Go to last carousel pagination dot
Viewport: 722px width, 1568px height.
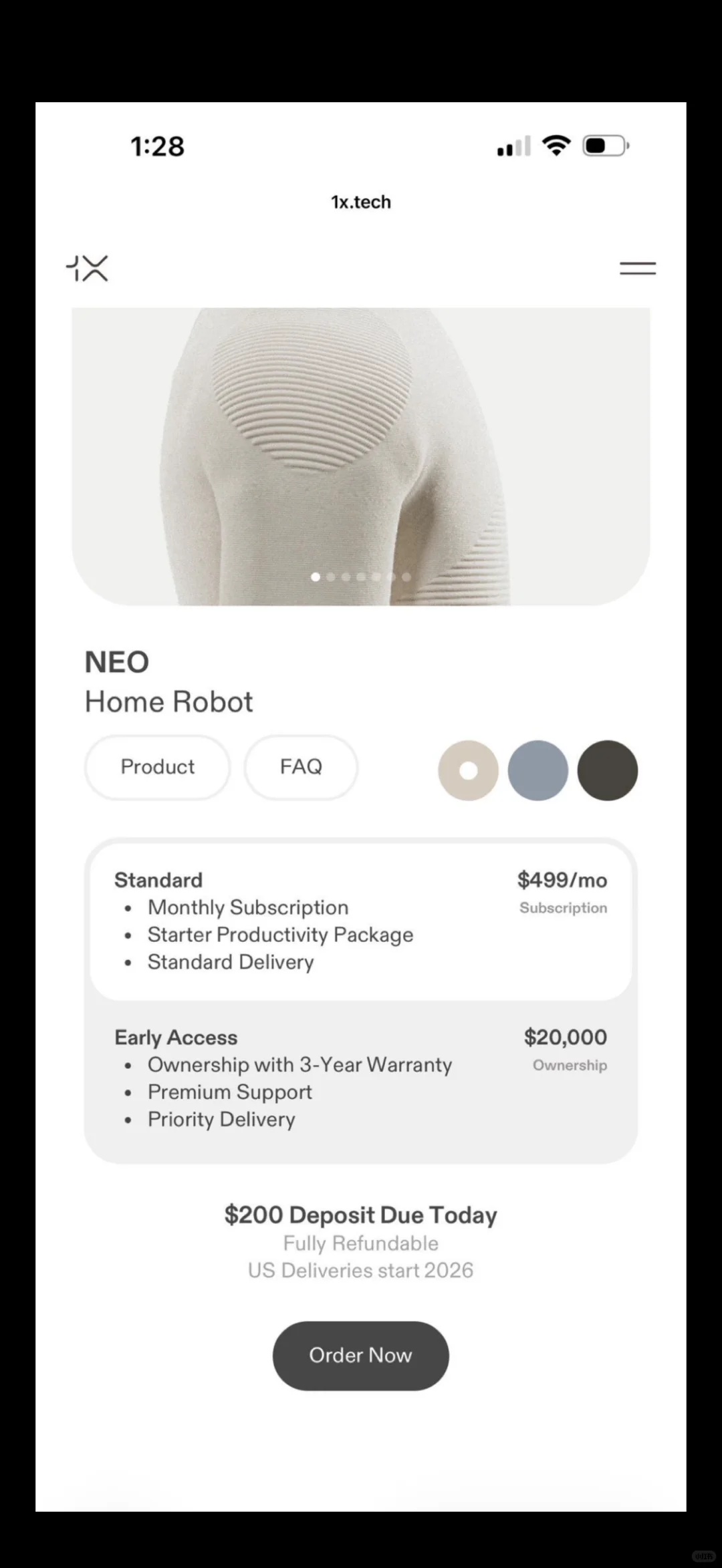[x=406, y=577]
